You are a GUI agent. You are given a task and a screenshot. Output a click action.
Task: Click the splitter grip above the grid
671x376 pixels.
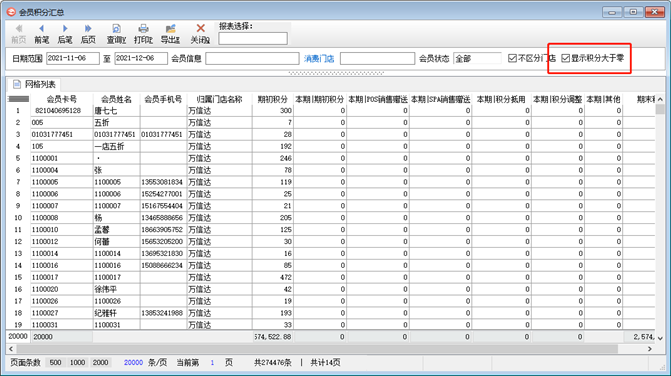tap(336, 73)
